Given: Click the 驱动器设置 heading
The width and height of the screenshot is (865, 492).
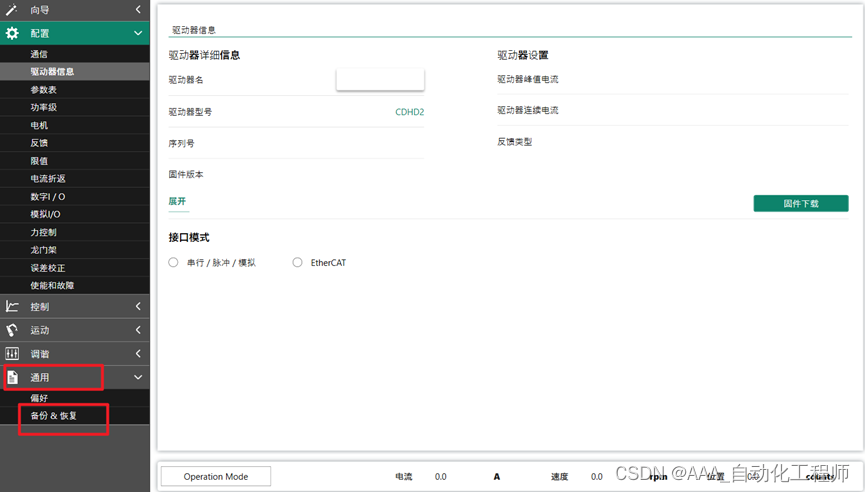Looking at the screenshot, I should 523,55.
